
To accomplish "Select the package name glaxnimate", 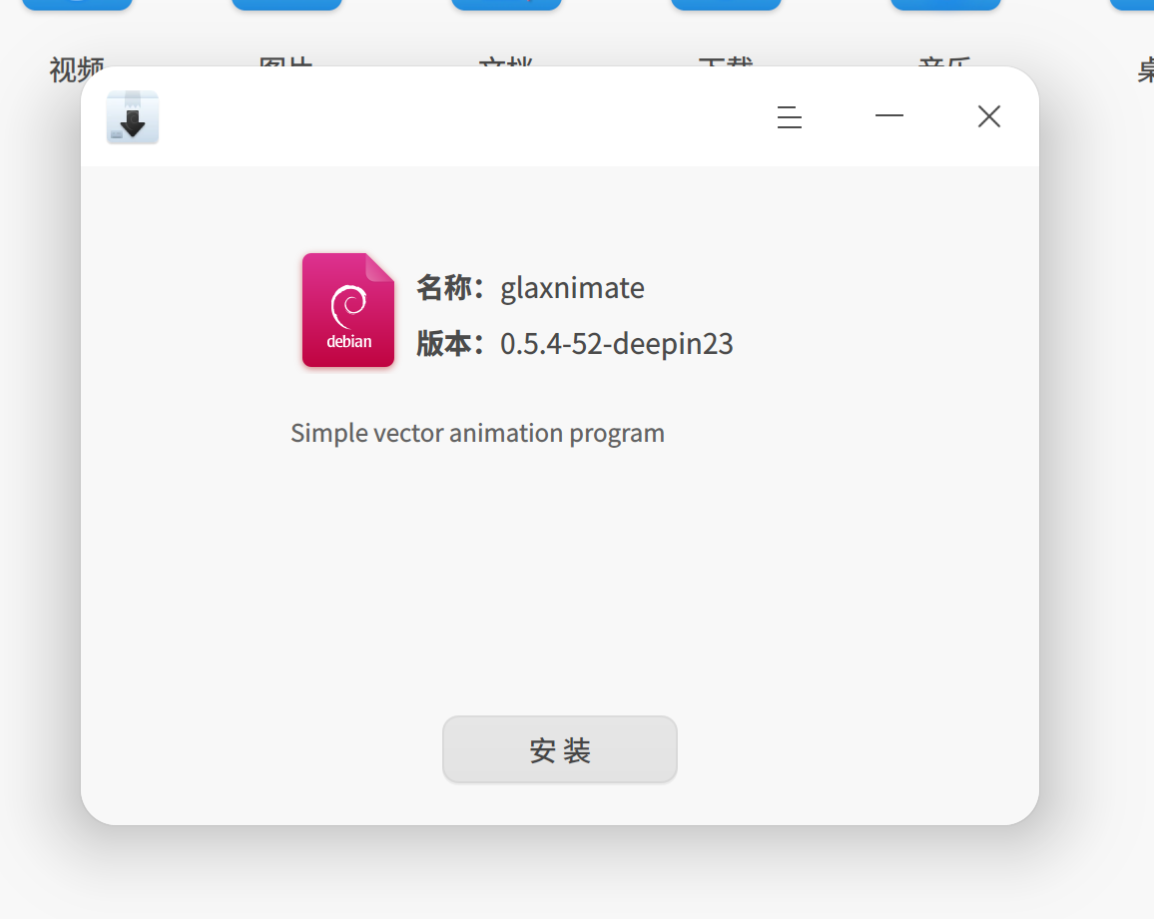I will tap(572, 288).
